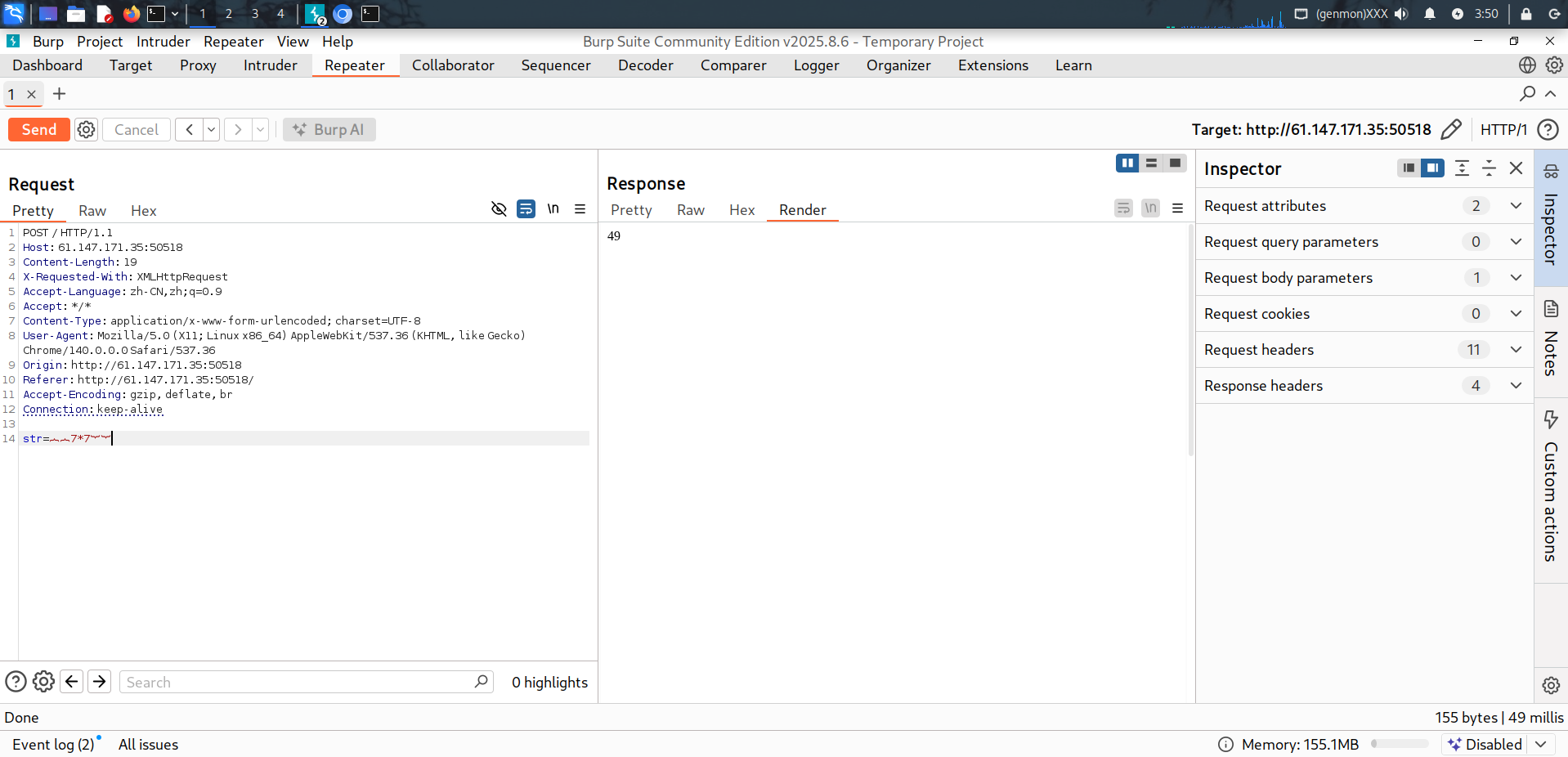This screenshot has height=757, width=1568.
Task: Open the Decoder tool tab
Action: click(x=646, y=65)
